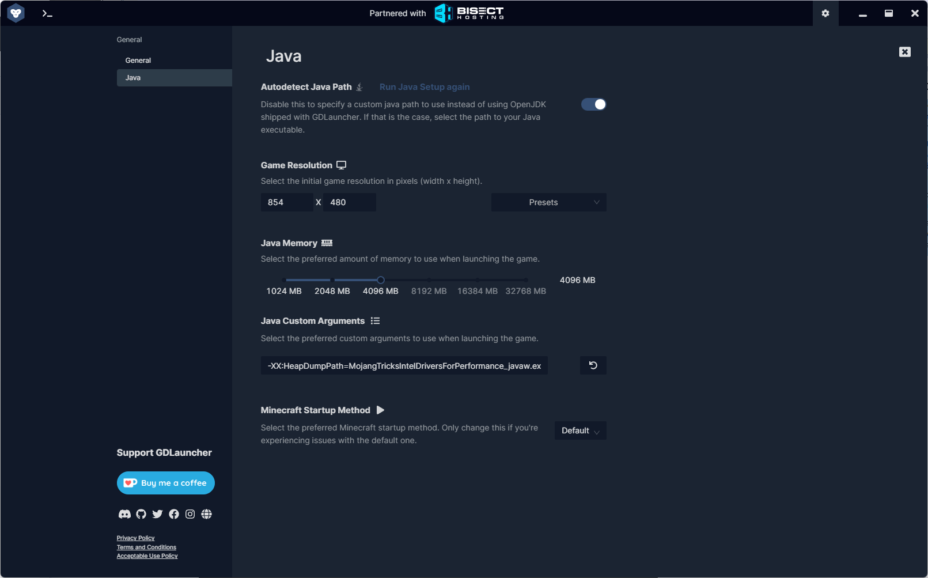
Task: Click the Instagram icon
Action: point(190,514)
